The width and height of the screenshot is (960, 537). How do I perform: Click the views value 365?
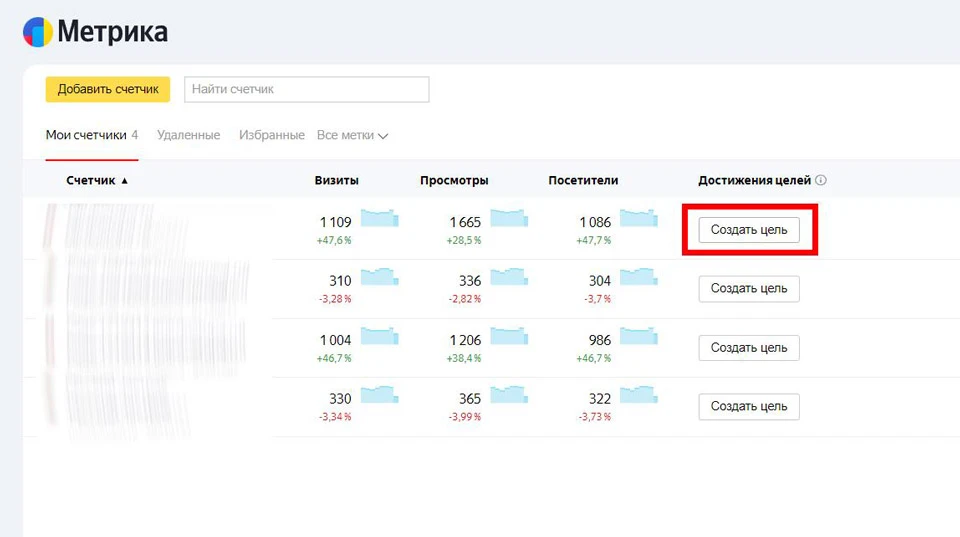(x=470, y=399)
